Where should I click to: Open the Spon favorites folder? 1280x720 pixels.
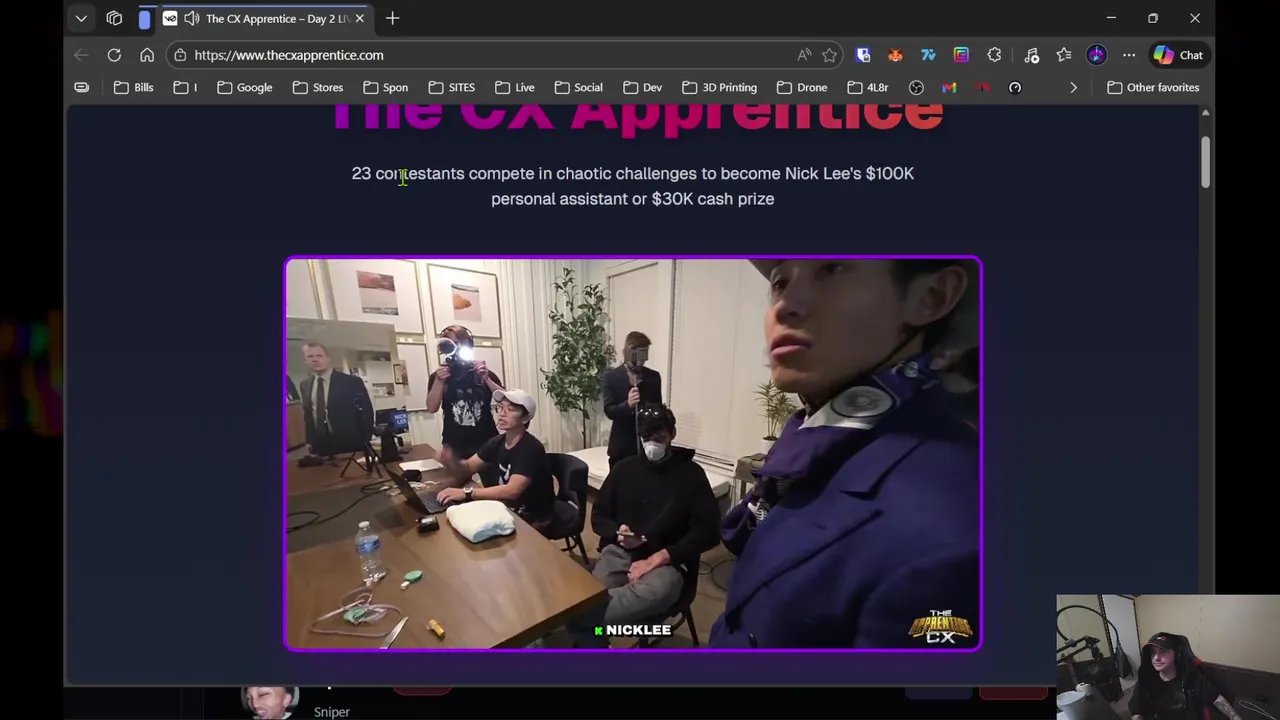[x=385, y=87]
